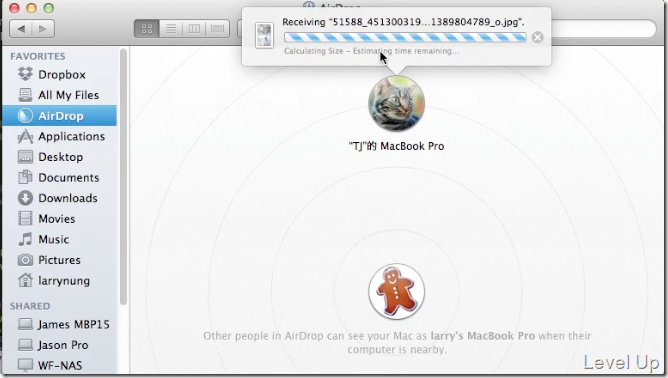Switch to icon view
Screen dimensions: 668x378
pyautogui.click(x=147, y=29)
